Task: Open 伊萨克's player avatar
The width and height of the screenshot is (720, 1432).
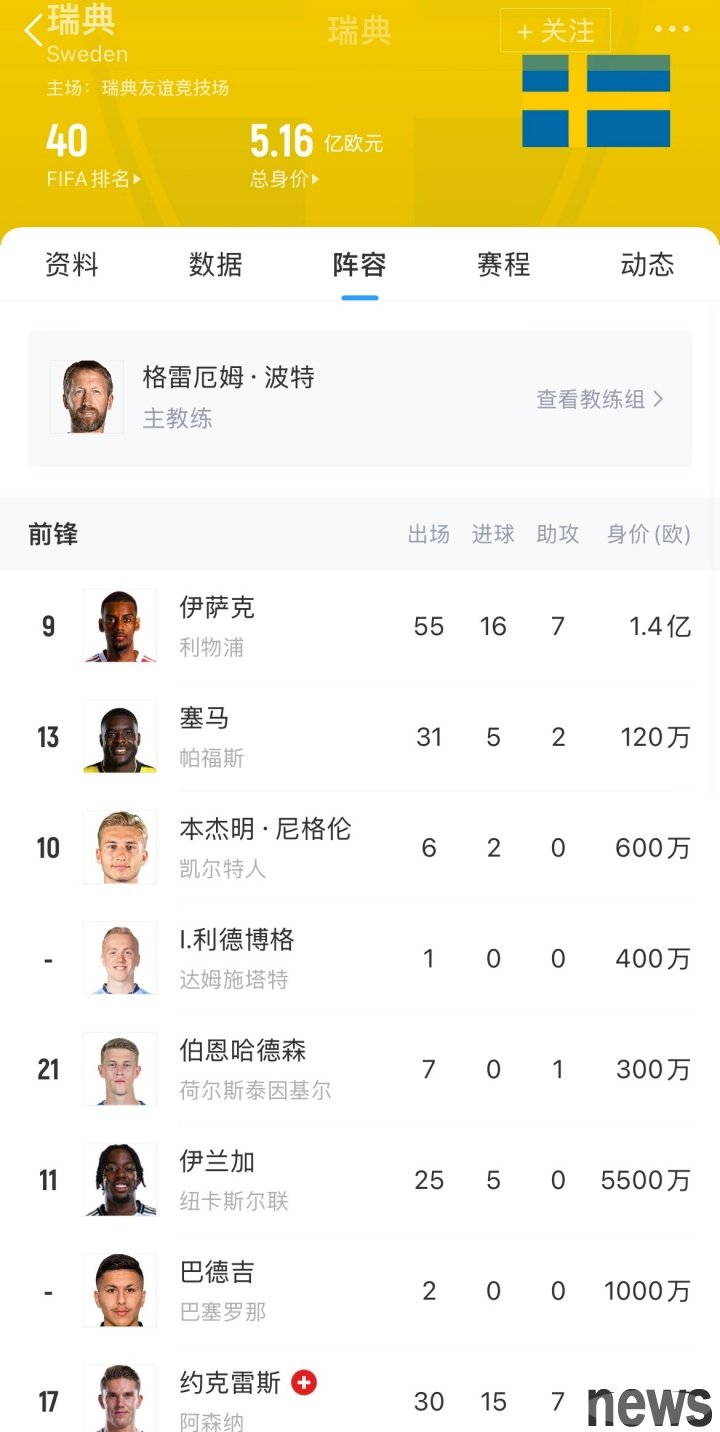Action: [120, 626]
